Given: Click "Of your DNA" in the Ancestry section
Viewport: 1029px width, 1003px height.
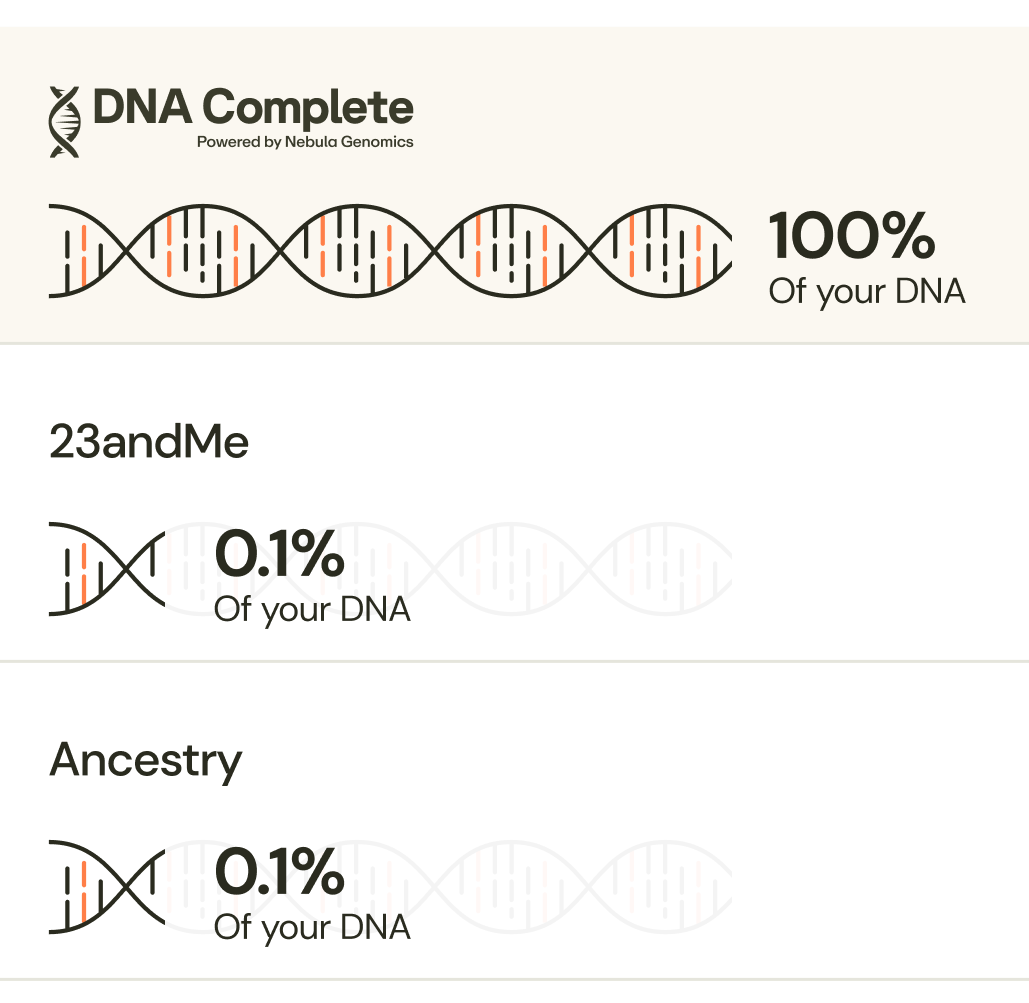Looking at the screenshot, I should tap(312, 927).
